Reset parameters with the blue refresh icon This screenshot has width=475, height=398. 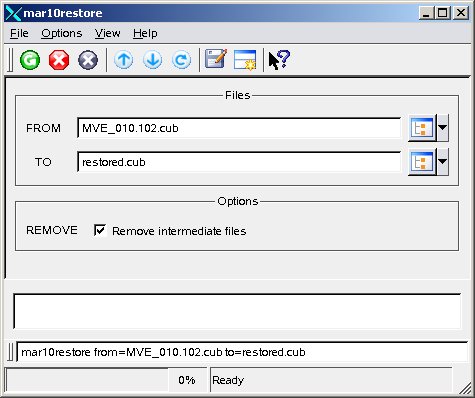tap(182, 60)
